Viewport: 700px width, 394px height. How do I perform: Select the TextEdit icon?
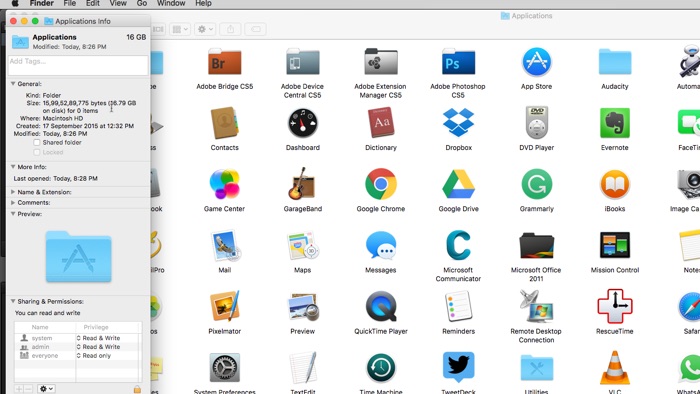point(303,368)
